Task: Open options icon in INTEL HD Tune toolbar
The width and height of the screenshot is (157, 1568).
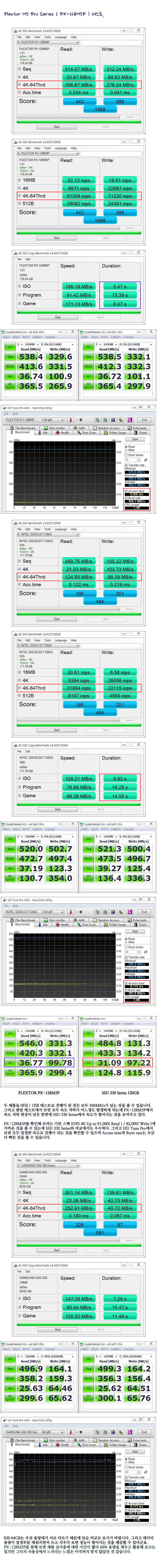Action: pyautogui.click(x=121, y=912)
